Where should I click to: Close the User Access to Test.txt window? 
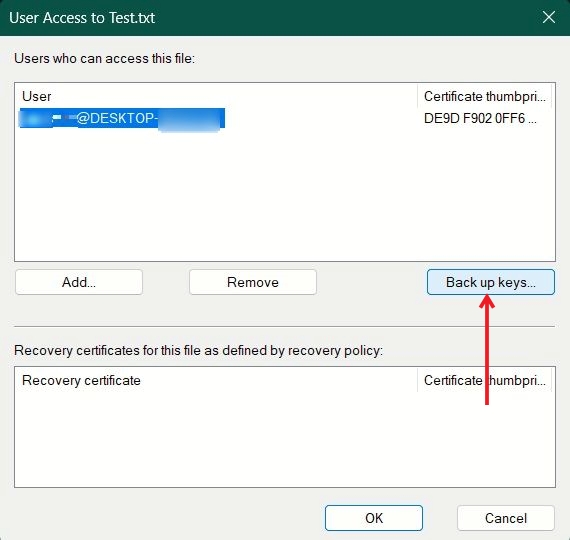click(x=549, y=17)
